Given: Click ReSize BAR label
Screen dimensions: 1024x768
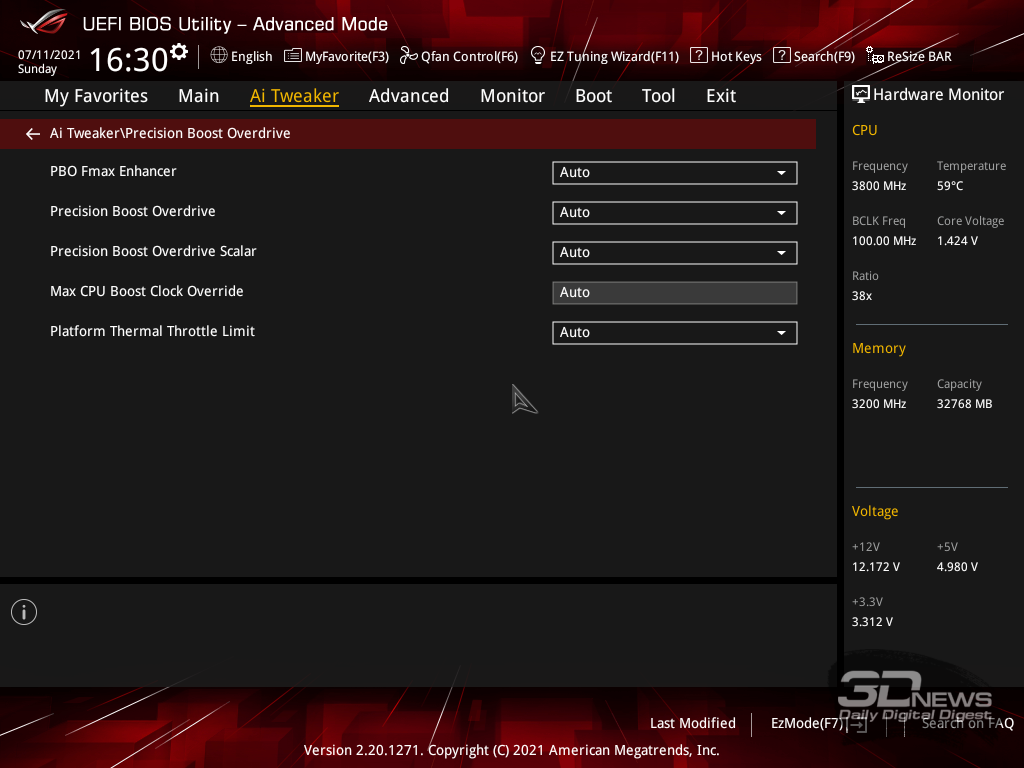Looking at the screenshot, I should [919, 56].
